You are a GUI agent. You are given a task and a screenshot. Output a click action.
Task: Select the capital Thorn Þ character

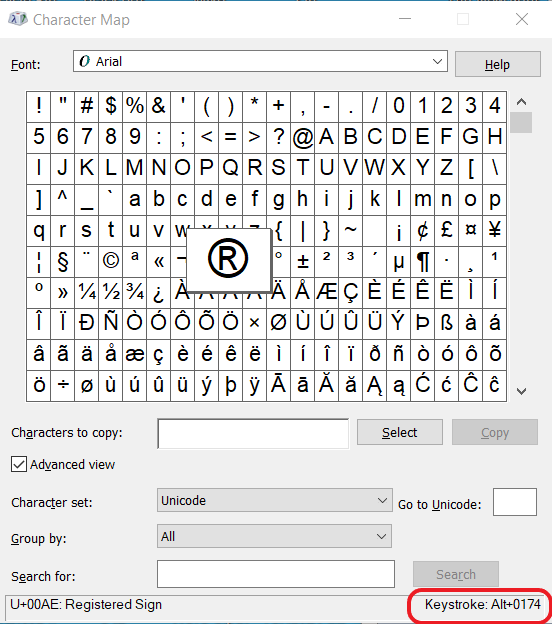click(423, 323)
